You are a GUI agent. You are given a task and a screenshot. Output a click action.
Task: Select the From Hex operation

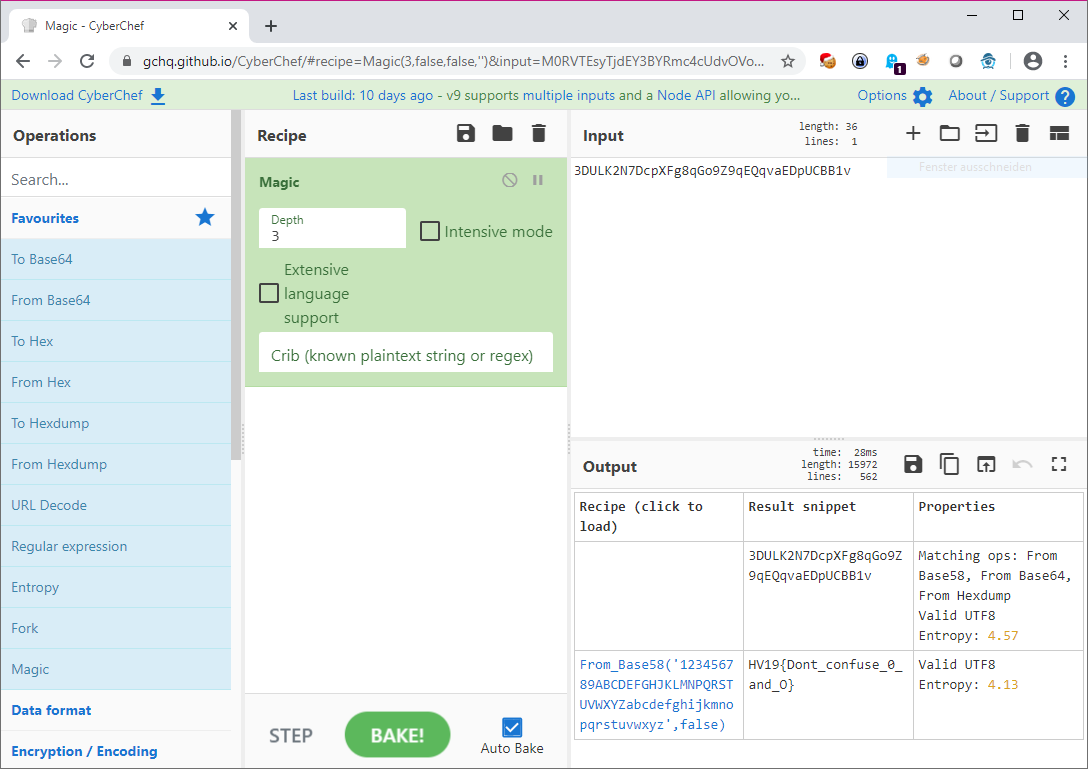(x=116, y=382)
